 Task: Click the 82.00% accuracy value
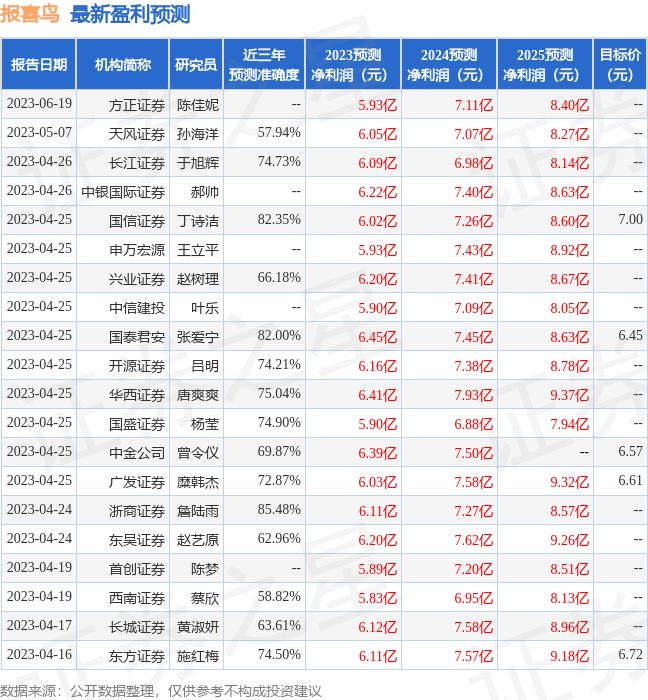279,336
